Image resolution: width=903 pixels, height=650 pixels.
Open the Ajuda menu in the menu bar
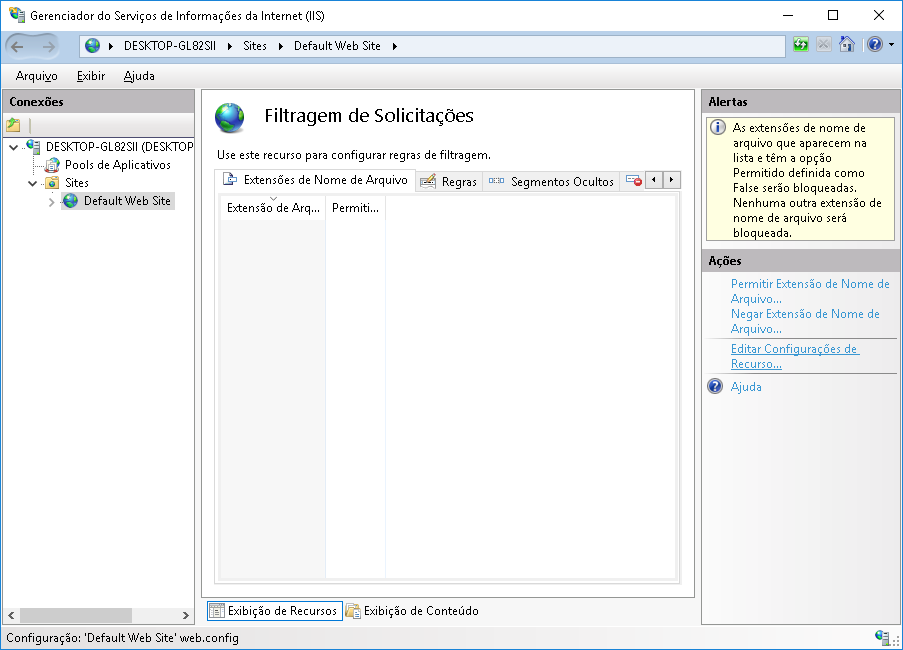click(139, 76)
